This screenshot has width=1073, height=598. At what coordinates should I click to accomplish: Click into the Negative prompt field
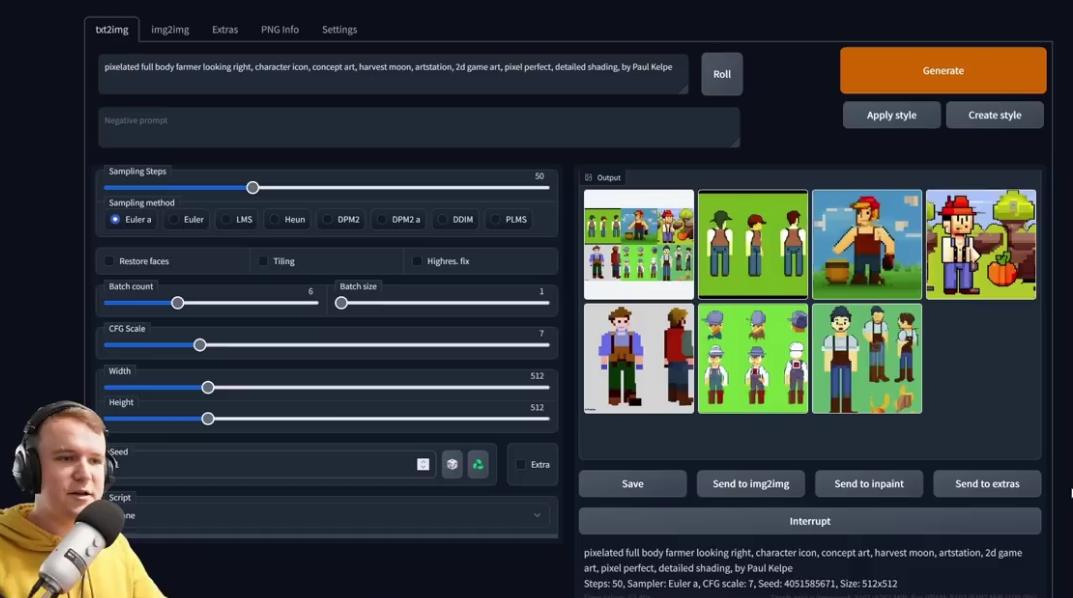pos(418,128)
